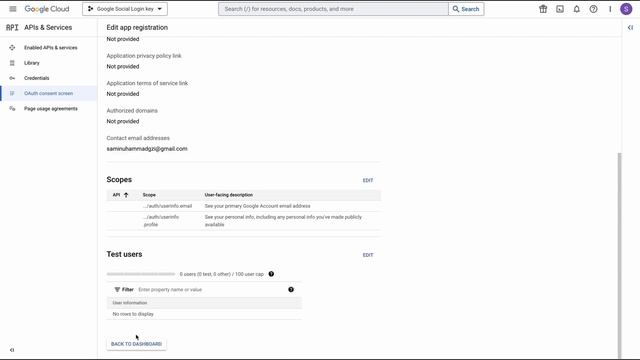Click the Filter funnel icon
Viewport: 640px width, 360px height.
117,289
